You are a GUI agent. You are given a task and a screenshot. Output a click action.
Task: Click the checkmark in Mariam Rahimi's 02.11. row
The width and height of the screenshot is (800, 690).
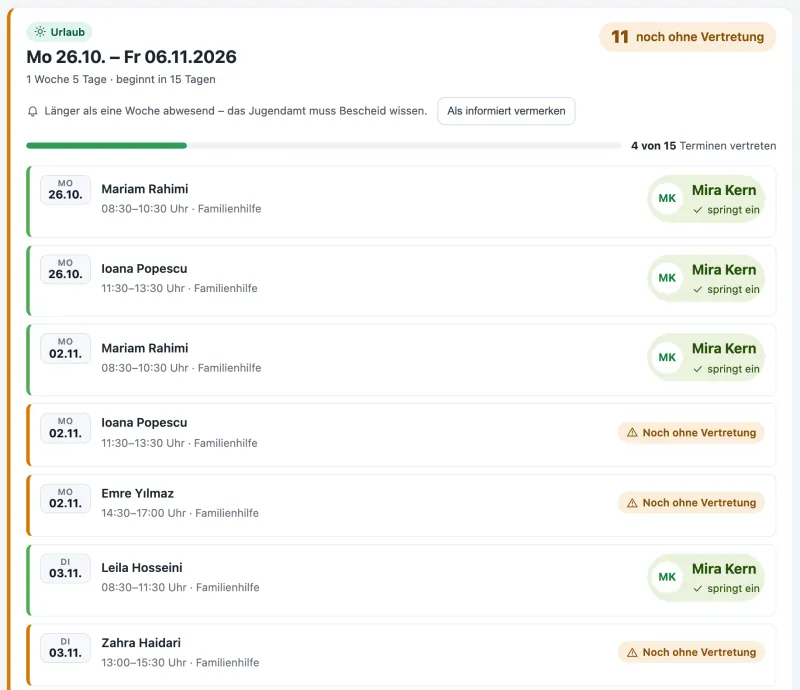click(697, 369)
